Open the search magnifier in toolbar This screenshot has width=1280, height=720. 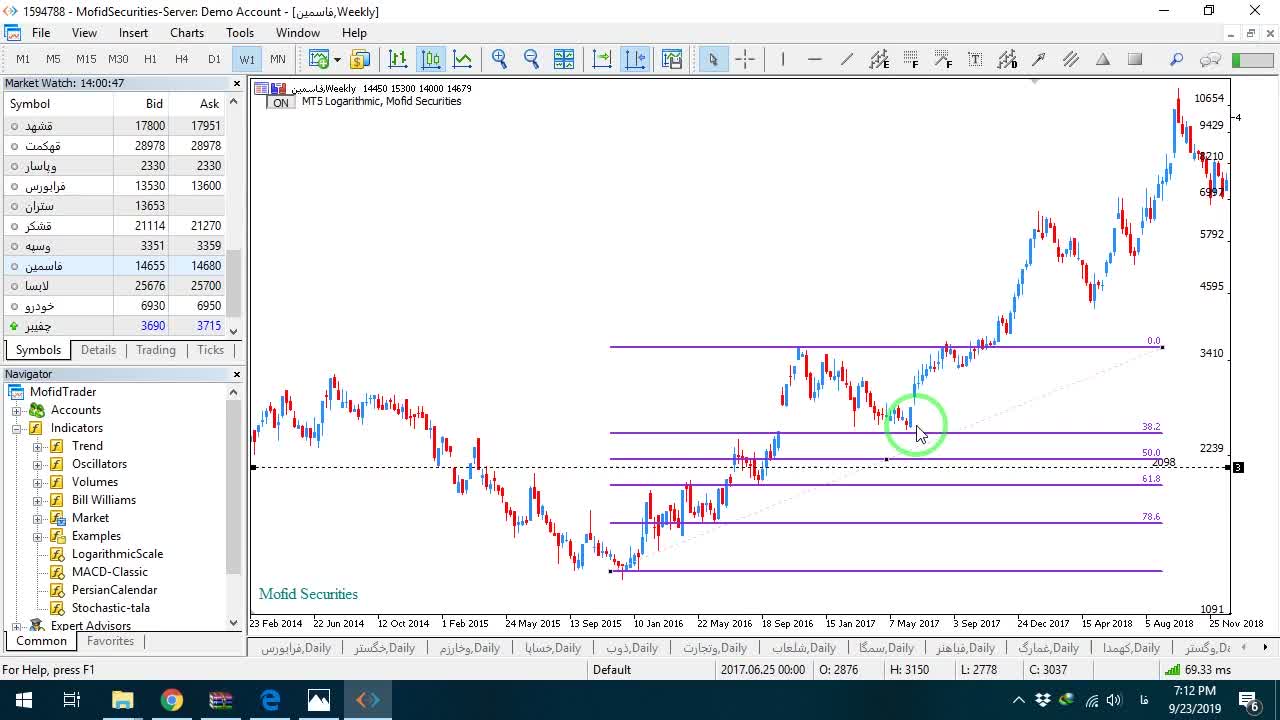1177,59
